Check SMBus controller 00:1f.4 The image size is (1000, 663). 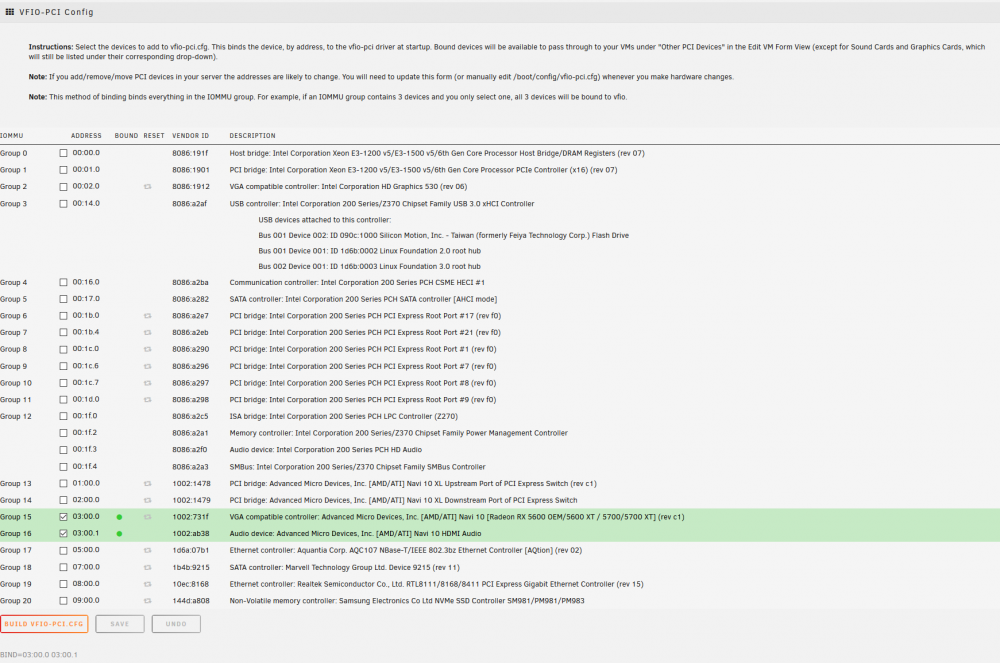pos(63,467)
